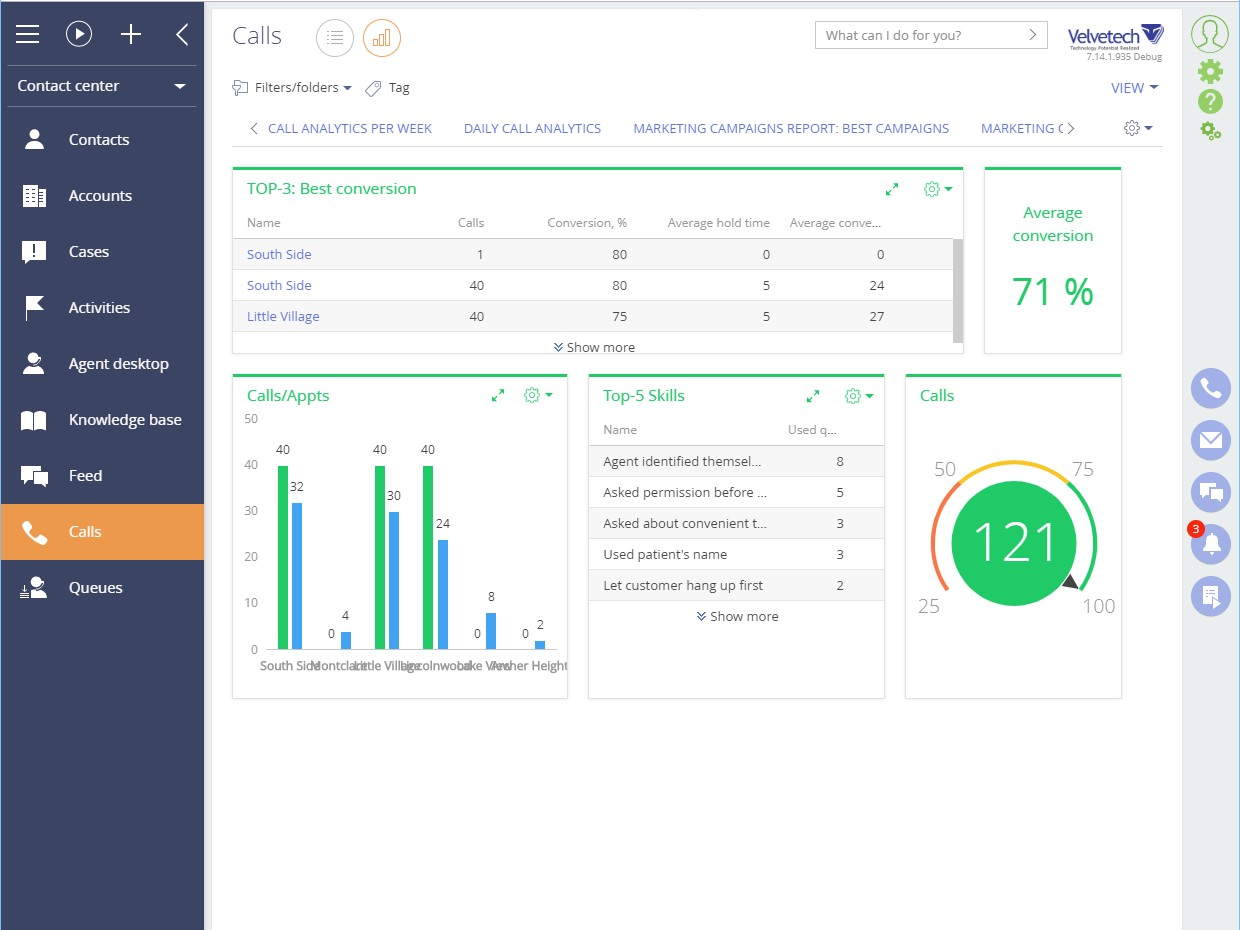Open the MARKETING CAMPAIGNS REPORT: BEST CAMPAIGNS tab
The height and width of the screenshot is (930, 1240).
point(790,128)
